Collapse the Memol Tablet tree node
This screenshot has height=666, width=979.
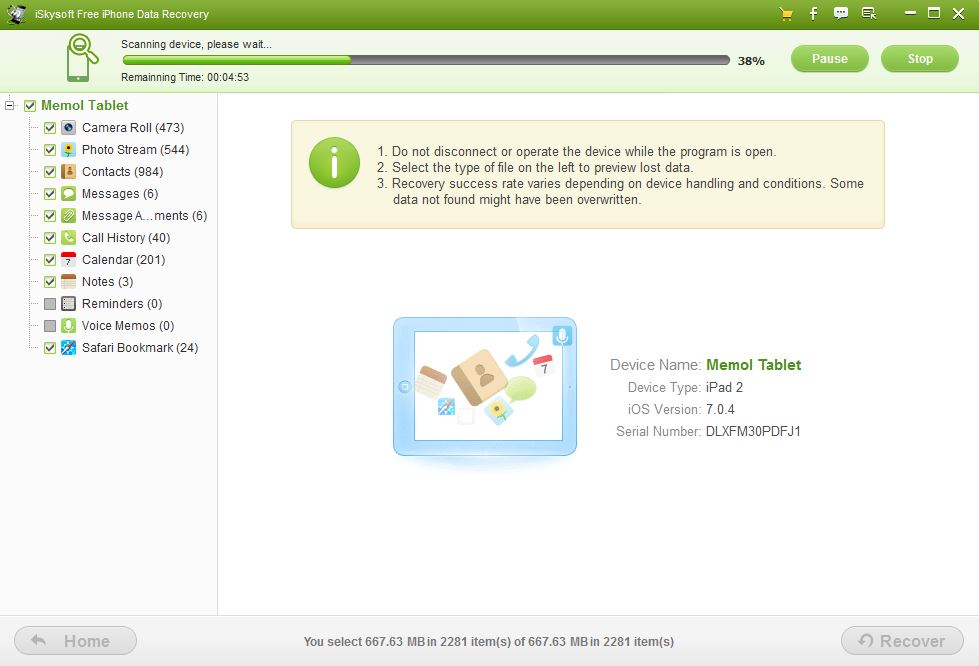[10, 105]
